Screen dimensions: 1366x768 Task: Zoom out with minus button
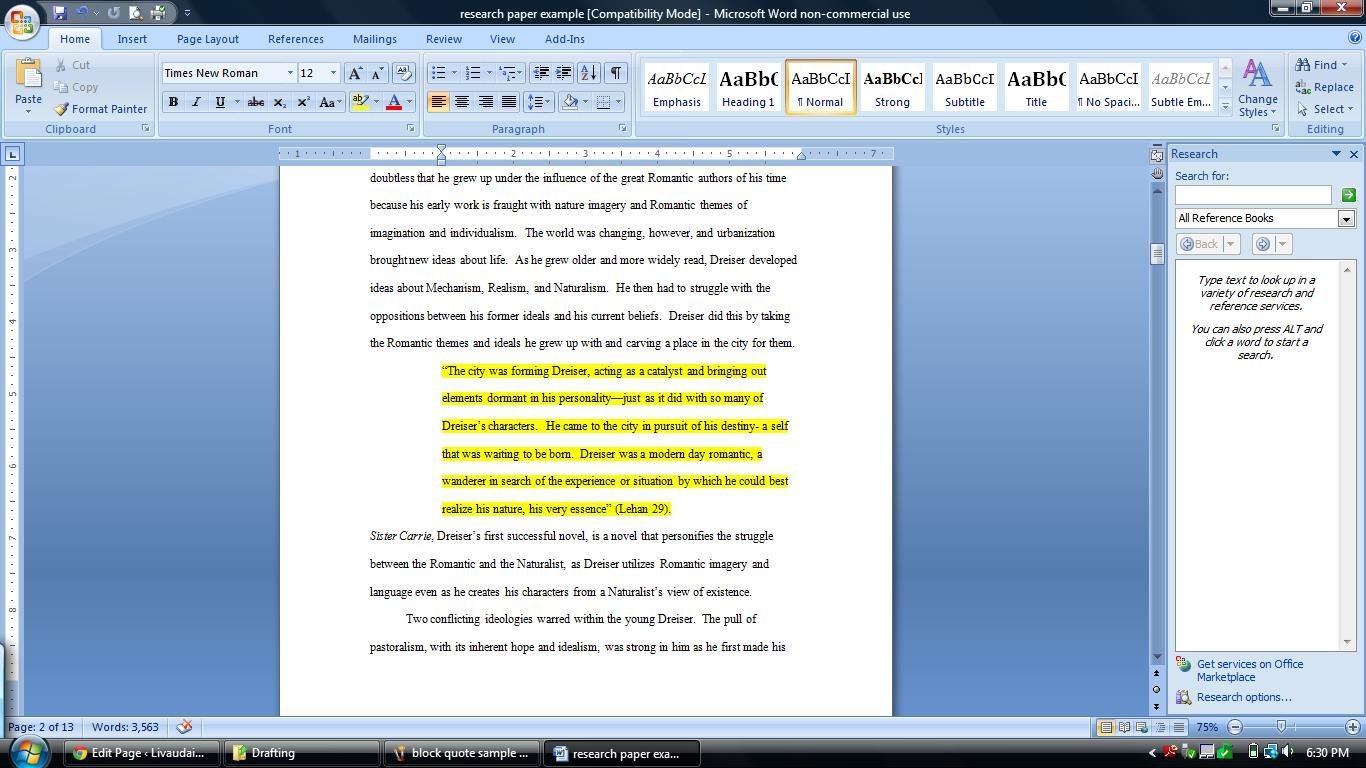1235,727
